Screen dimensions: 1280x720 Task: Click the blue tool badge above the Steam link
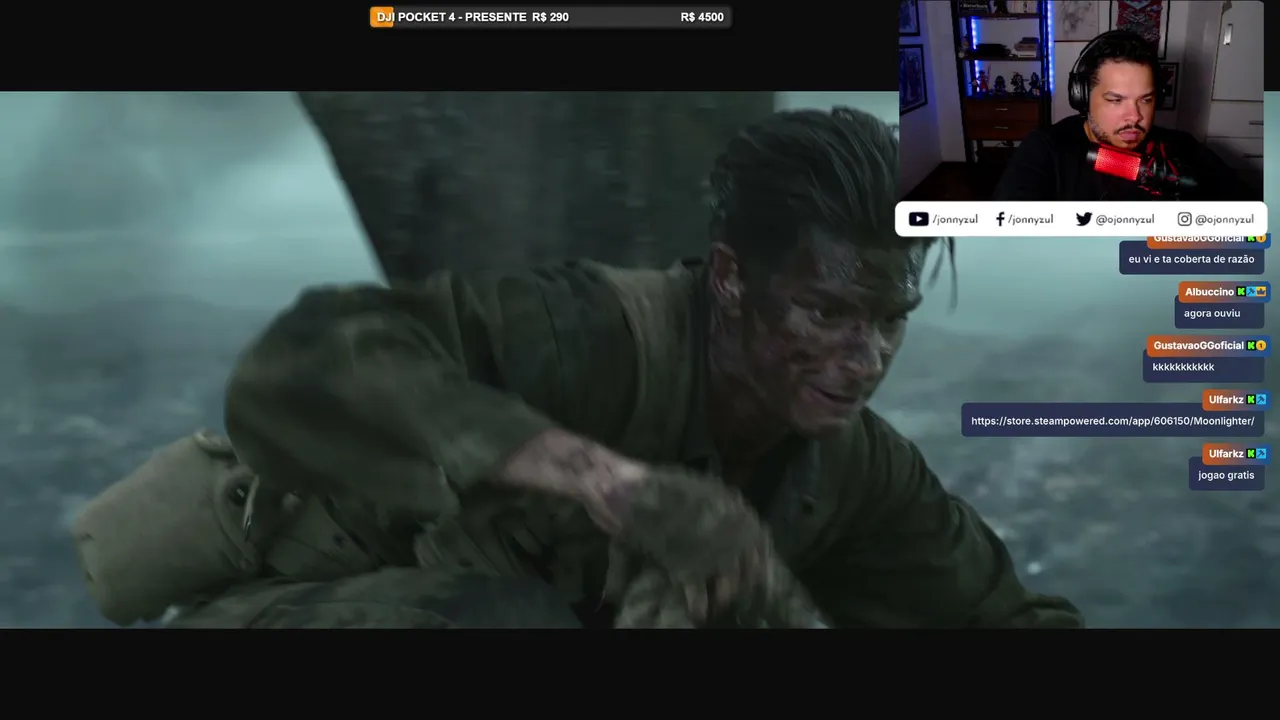(1261, 400)
